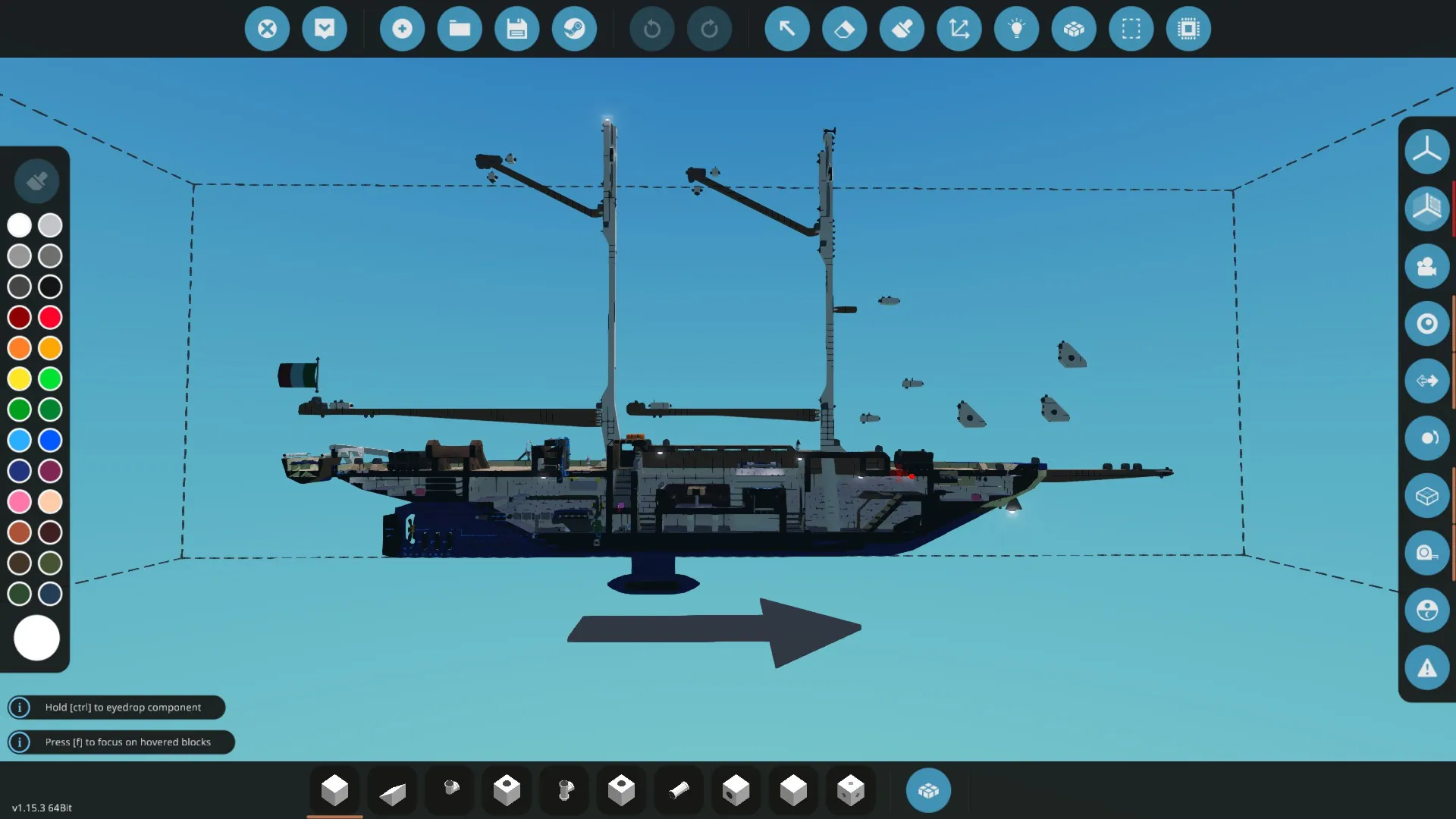Toggle the camera view button
Image resolution: width=1456 pixels, height=819 pixels.
[x=1426, y=266]
